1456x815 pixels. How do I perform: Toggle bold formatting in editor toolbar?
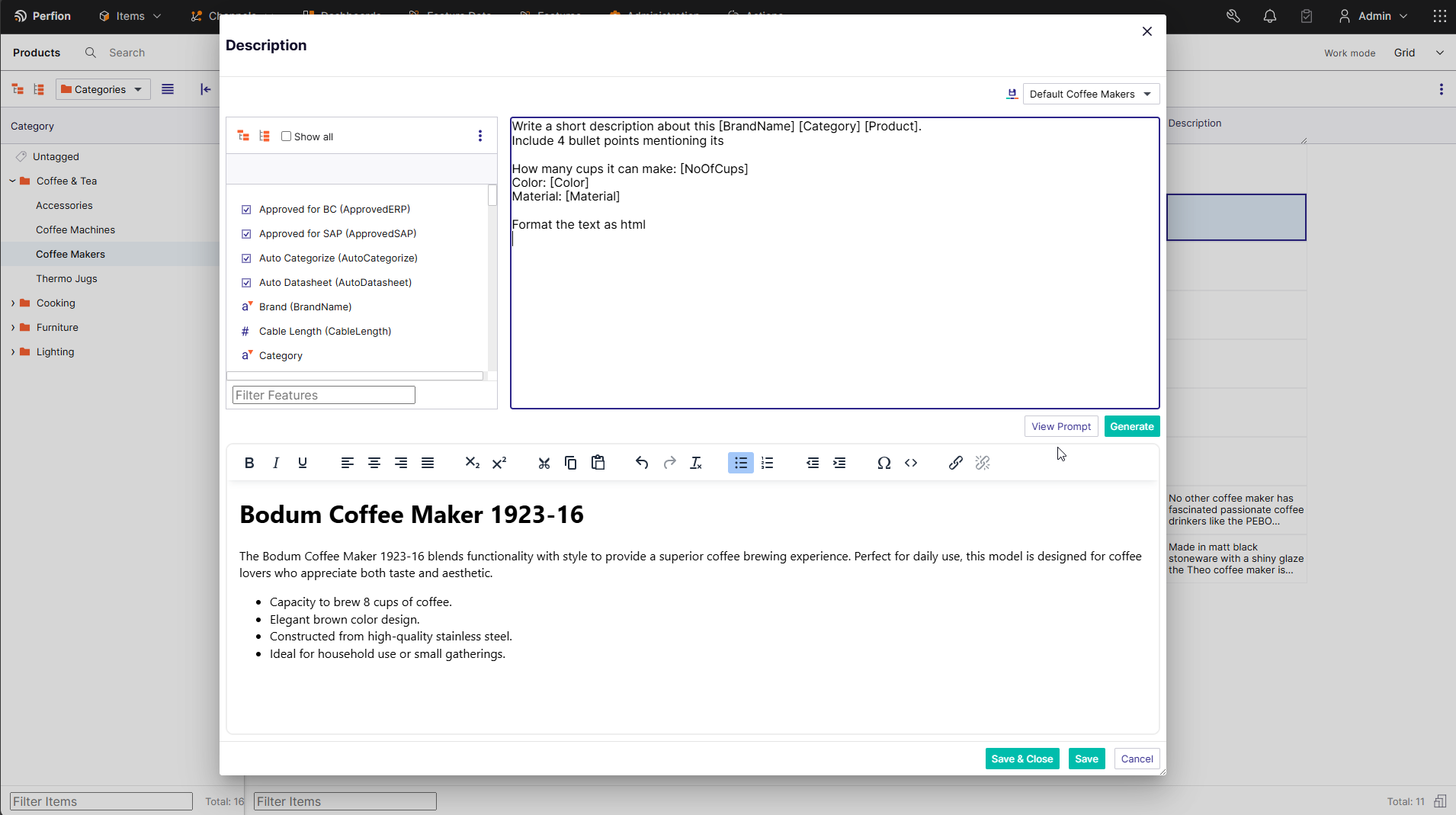tap(249, 463)
